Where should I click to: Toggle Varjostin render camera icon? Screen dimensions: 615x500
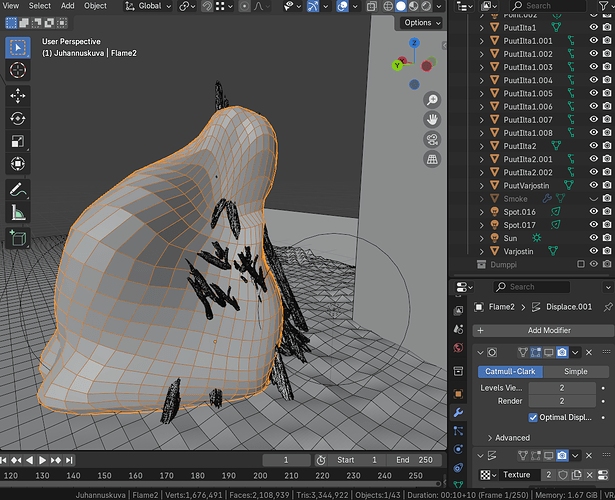point(607,251)
